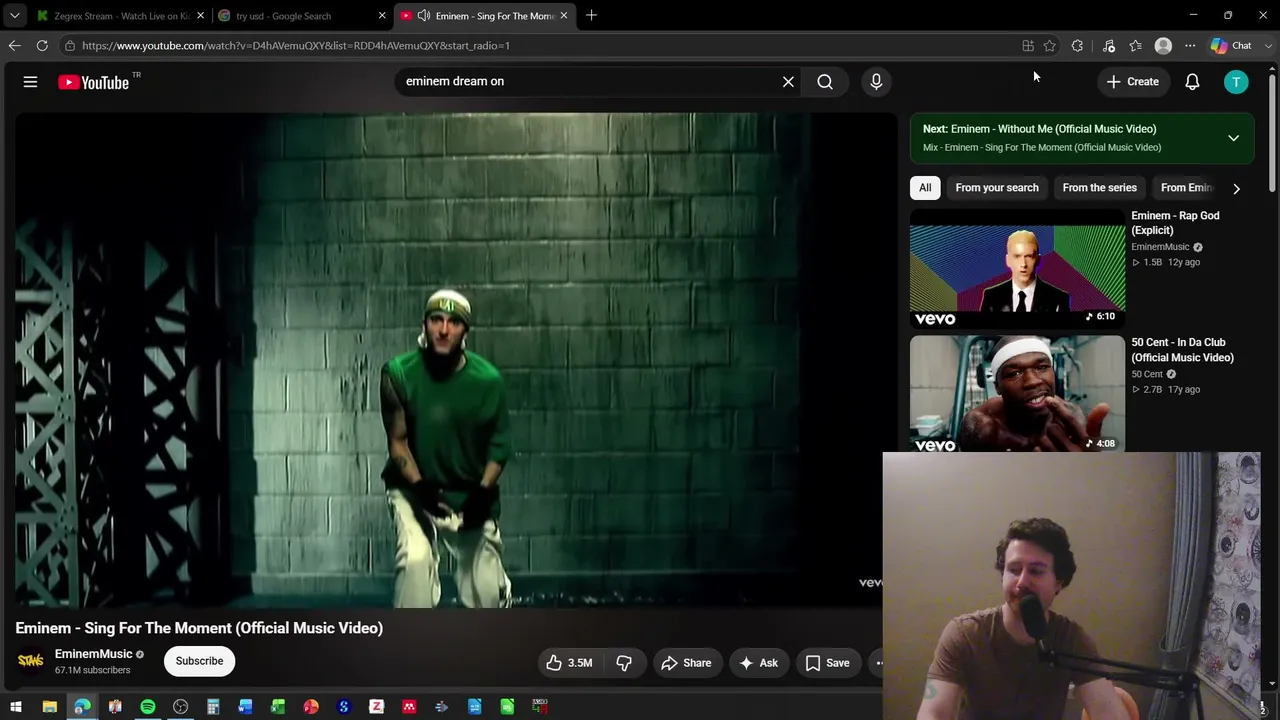View site information lock icon
1280x720 pixels.
(69, 45)
